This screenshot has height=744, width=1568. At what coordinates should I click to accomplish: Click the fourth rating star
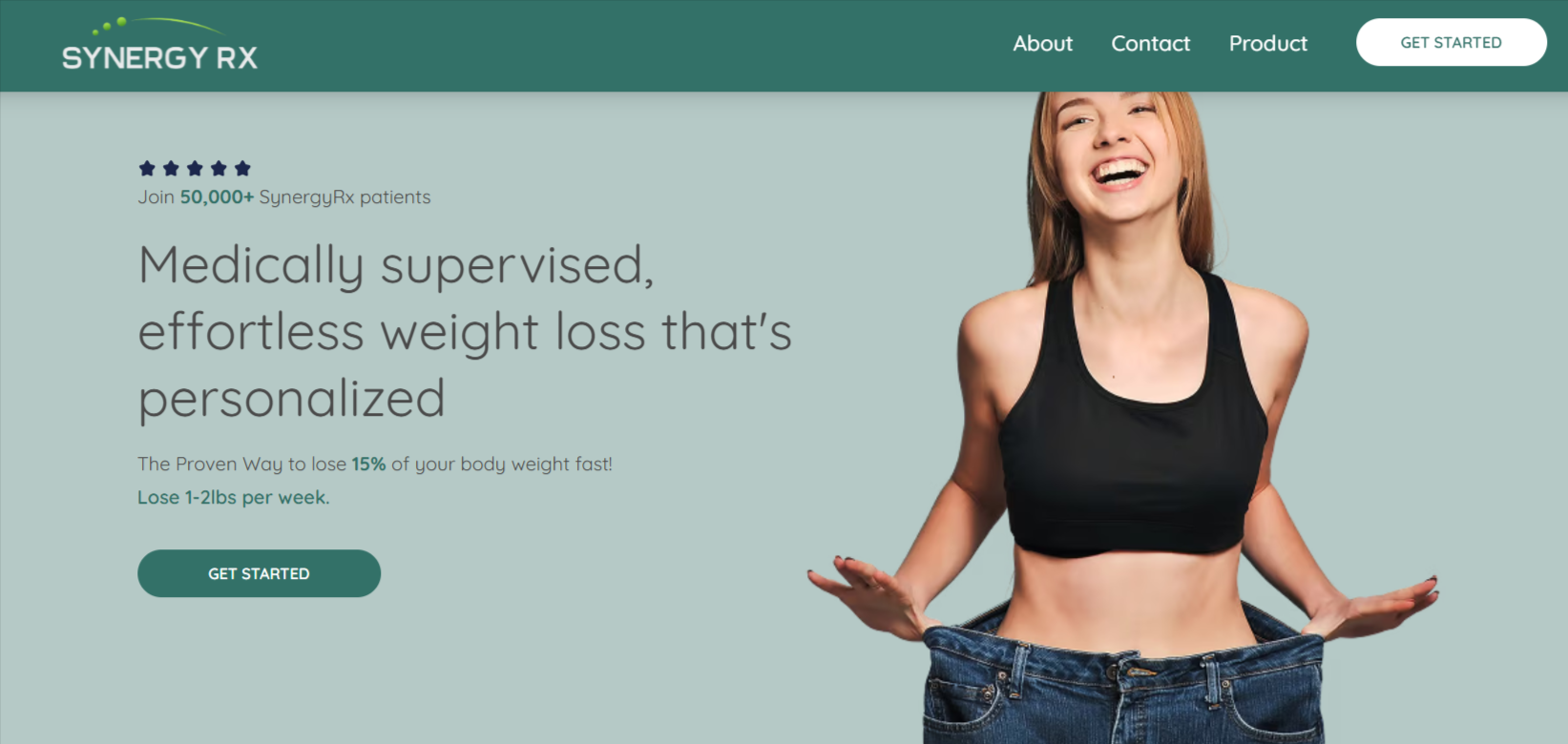point(219,169)
